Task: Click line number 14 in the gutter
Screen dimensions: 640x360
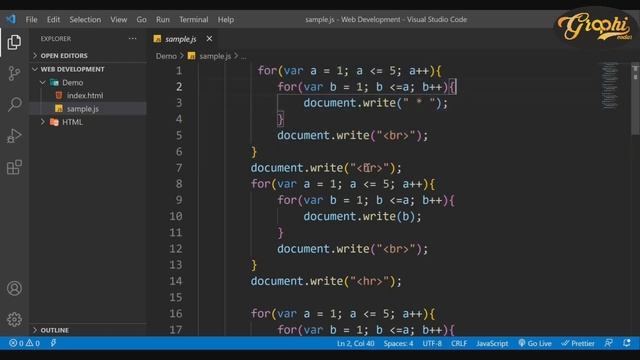Action: (x=176, y=281)
